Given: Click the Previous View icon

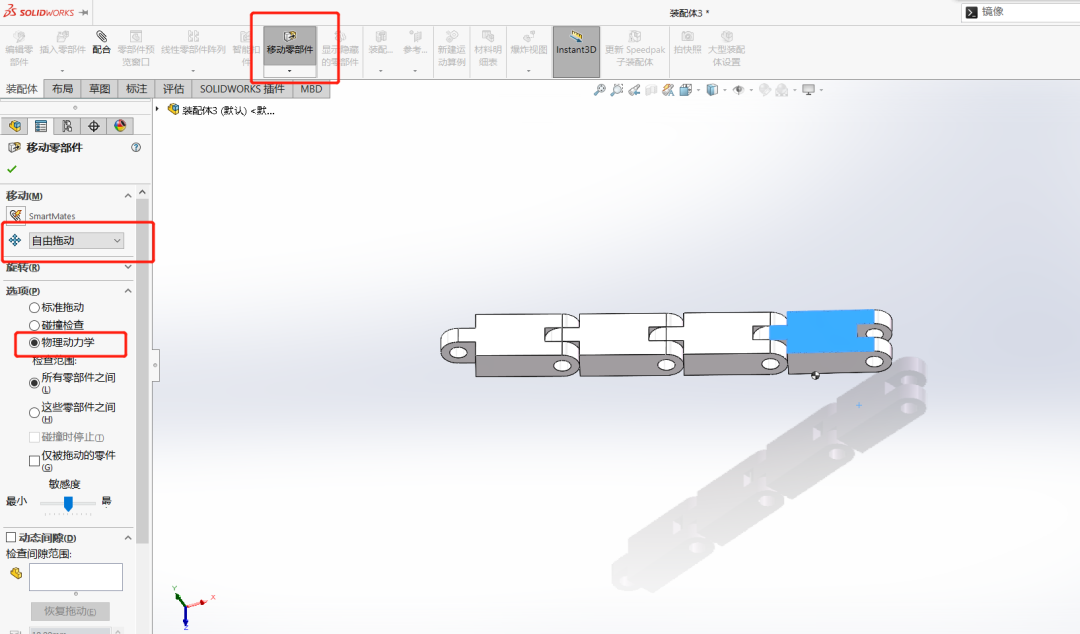Looking at the screenshot, I should [x=634, y=90].
